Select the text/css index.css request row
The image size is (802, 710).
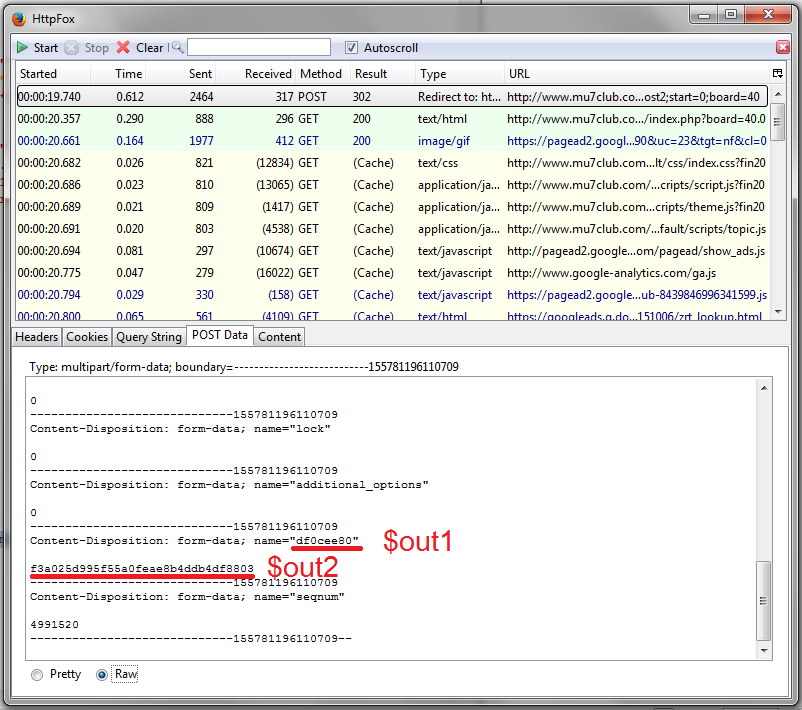[392, 163]
